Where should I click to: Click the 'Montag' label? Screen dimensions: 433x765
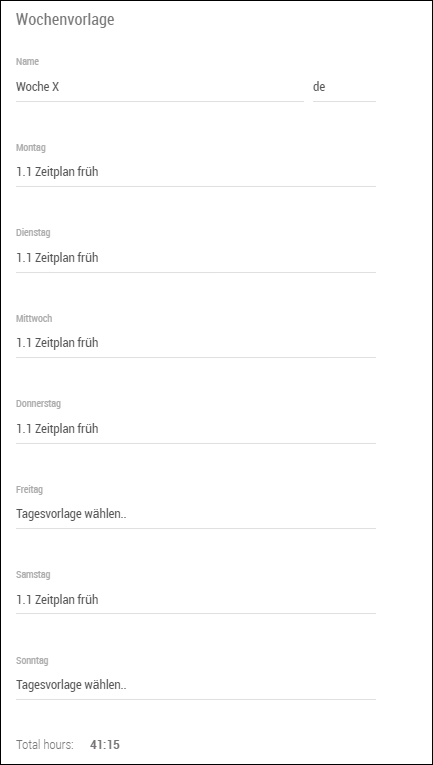tap(31, 147)
